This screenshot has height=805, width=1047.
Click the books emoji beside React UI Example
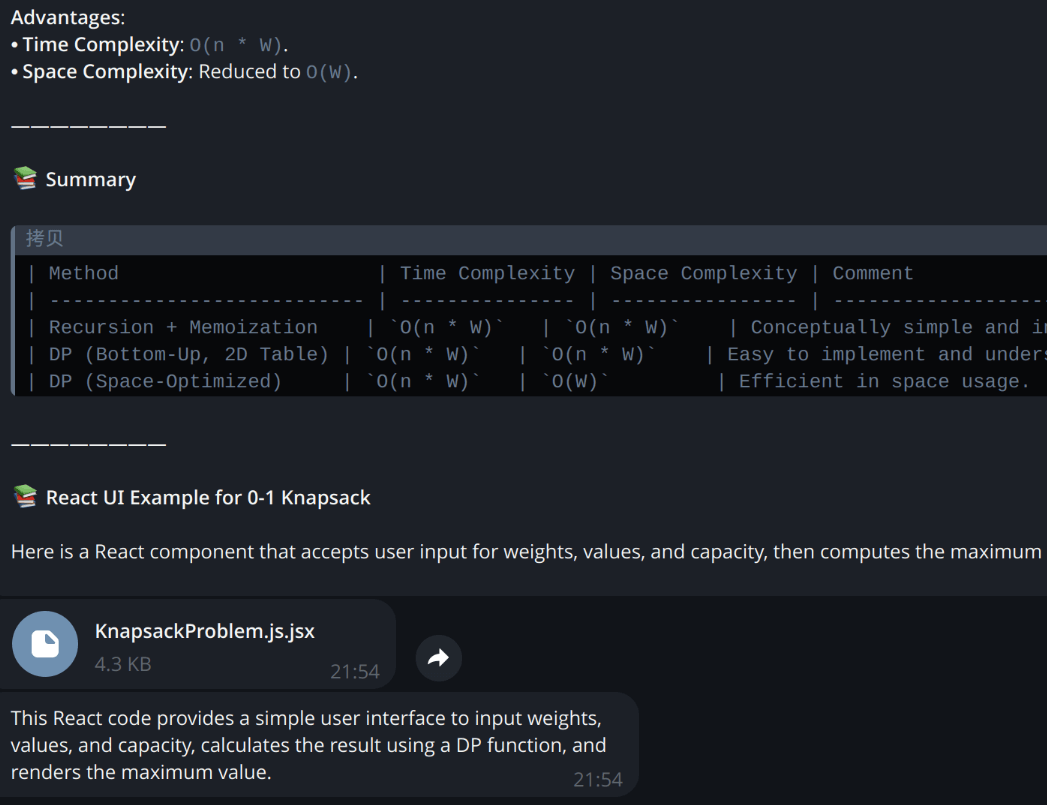click(x=25, y=497)
